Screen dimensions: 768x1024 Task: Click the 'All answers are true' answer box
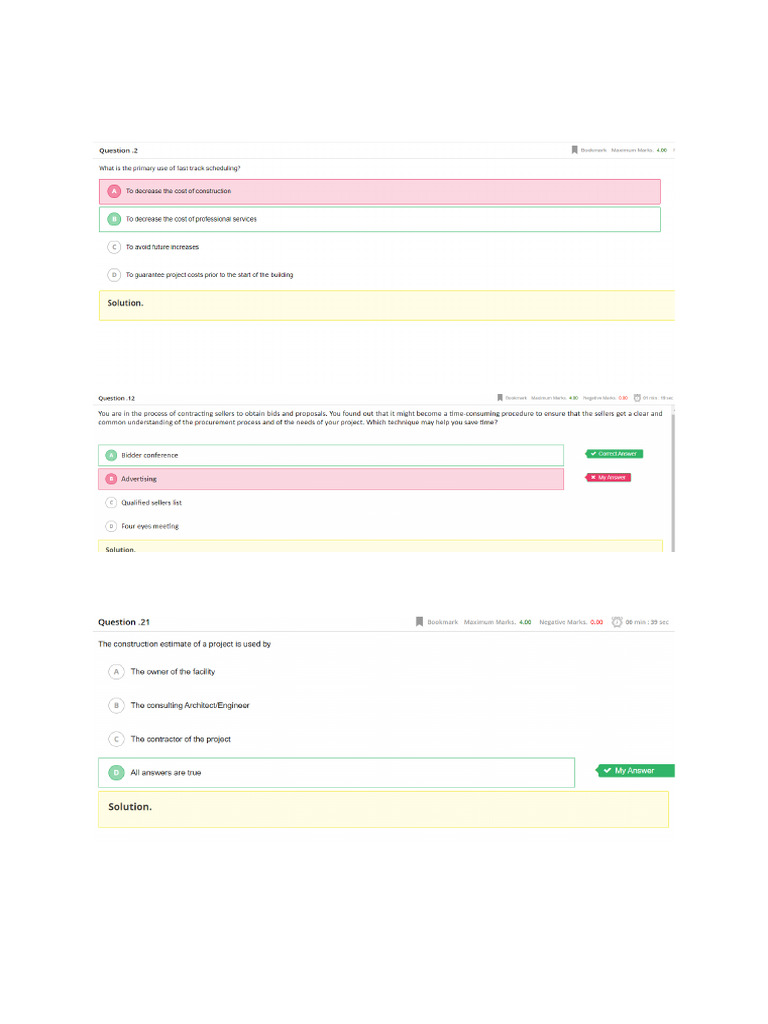[x=336, y=773]
